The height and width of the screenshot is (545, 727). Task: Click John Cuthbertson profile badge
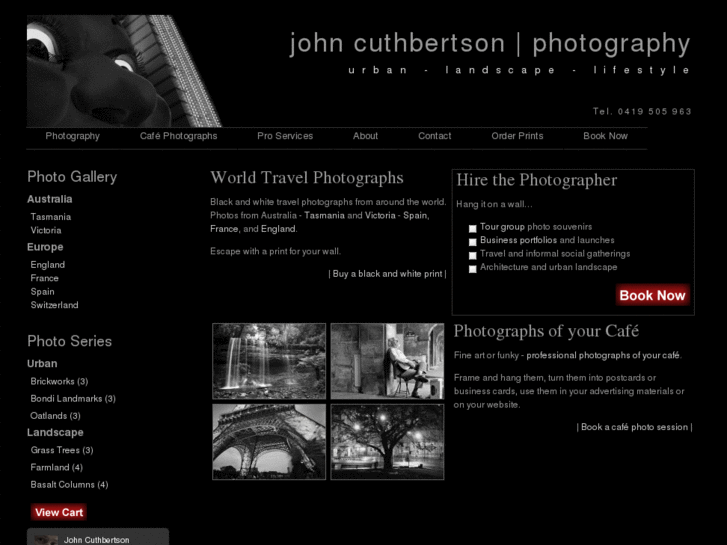coord(98,537)
